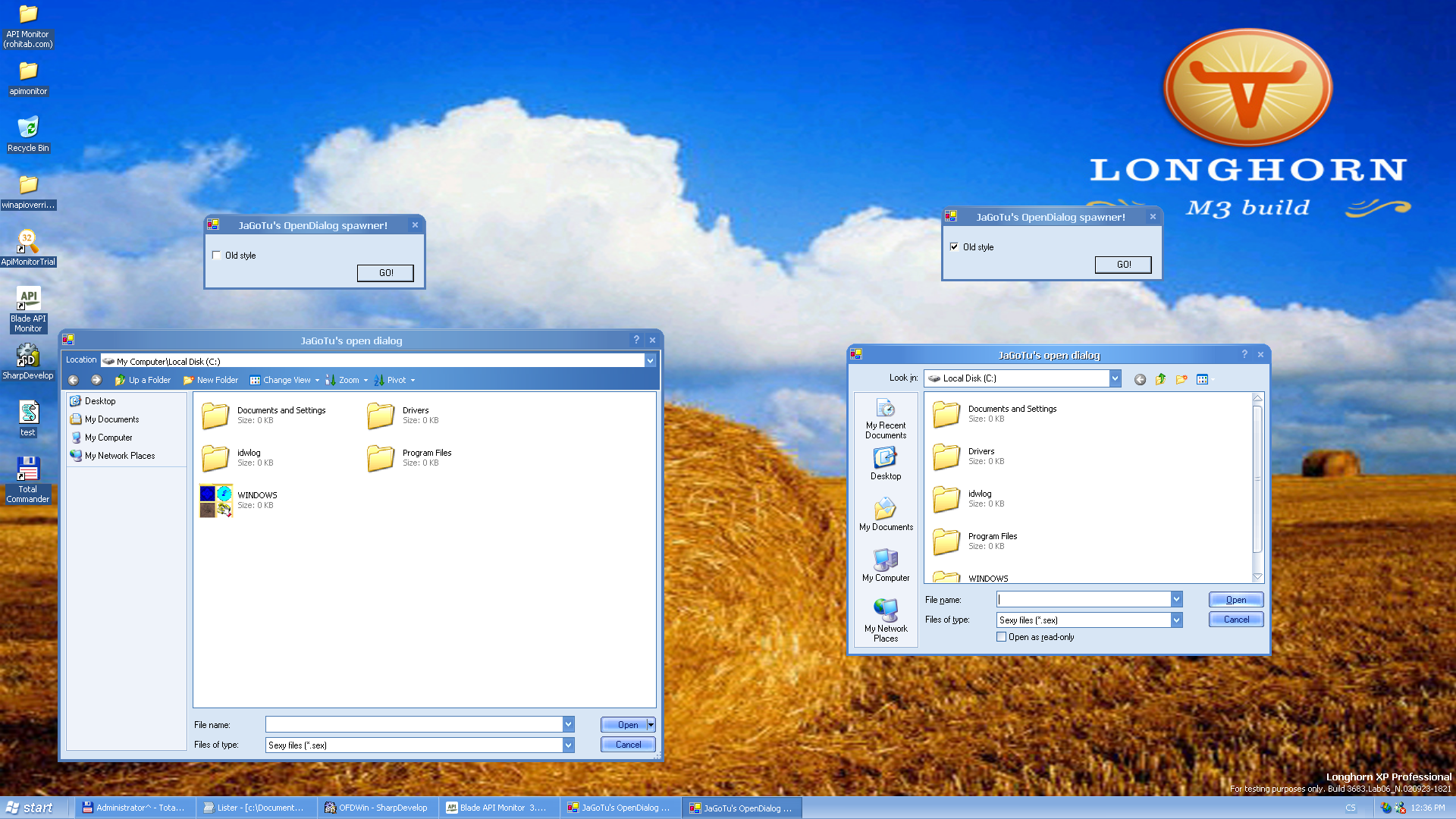Switch to the OFDWin - SharpDevelop taskbar button
Viewport: 1456px width, 819px height.
[x=377, y=808]
